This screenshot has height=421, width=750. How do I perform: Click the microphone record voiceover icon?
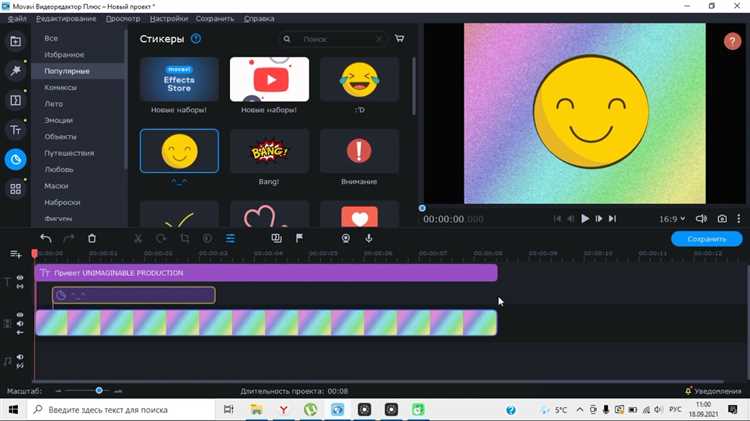click(369, 239)
